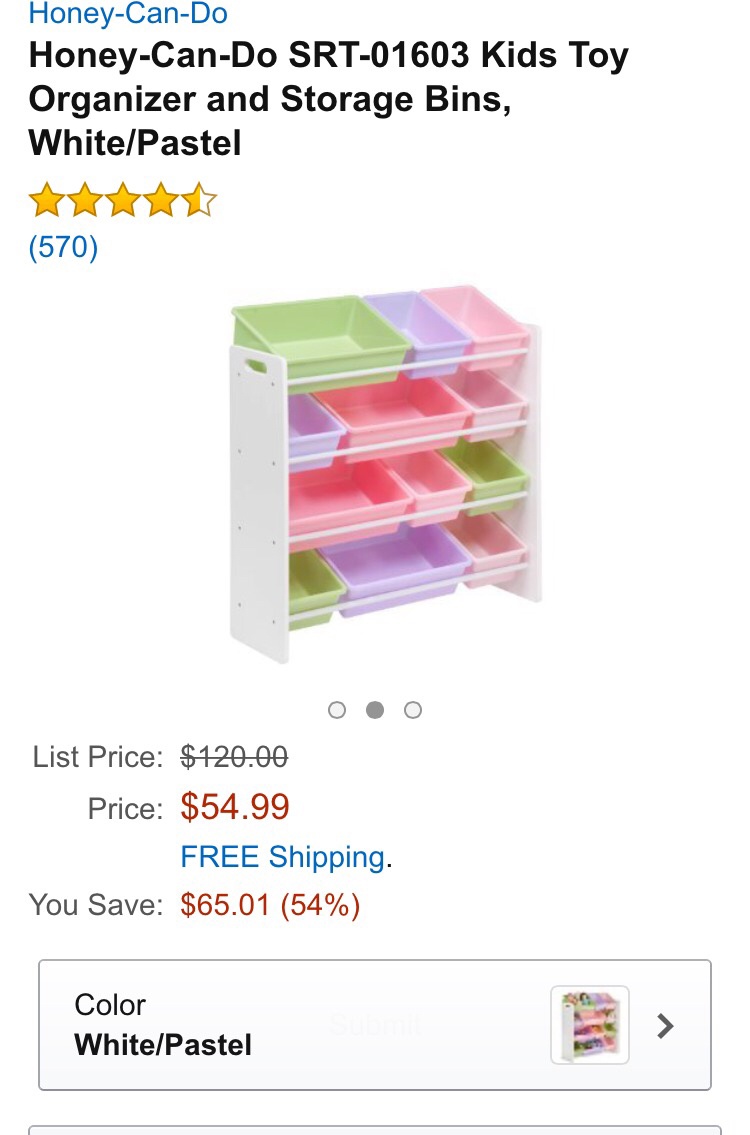Click the half-filled fifth rating star
This screenshot has height=1135, width=750.
[200, 200]
